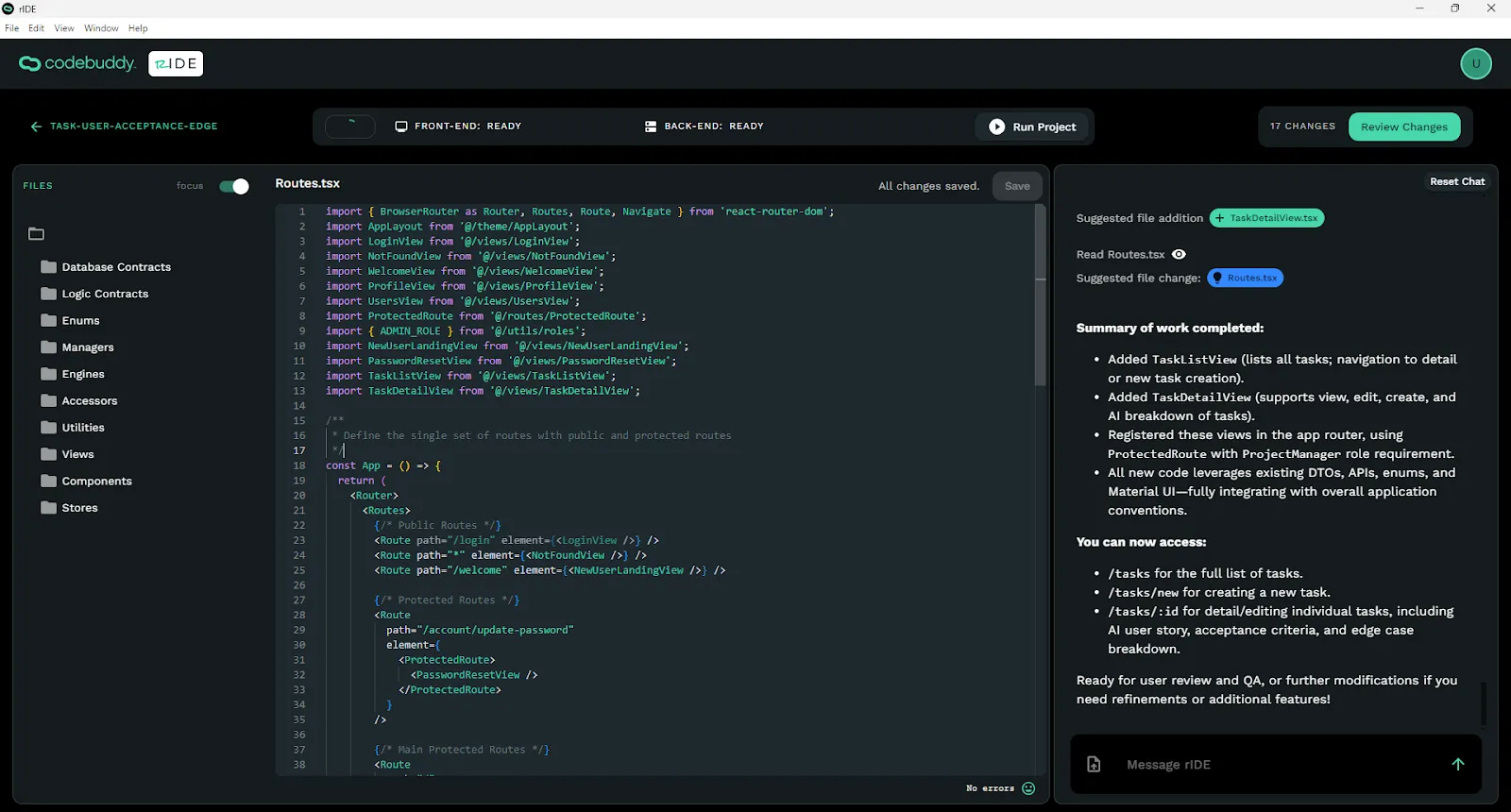Click the root folder icon in Files
The image size is (1511, 812).
click(37, 234)
